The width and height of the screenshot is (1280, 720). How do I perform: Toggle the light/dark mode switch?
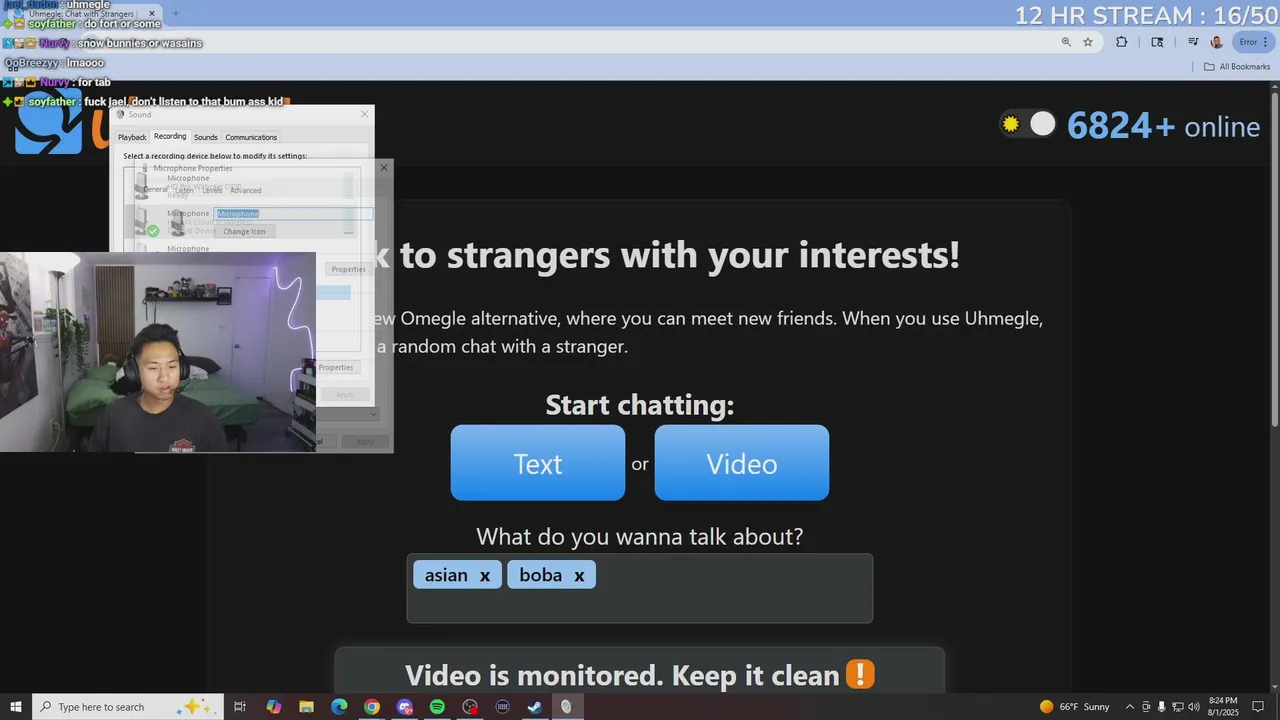1028,124
